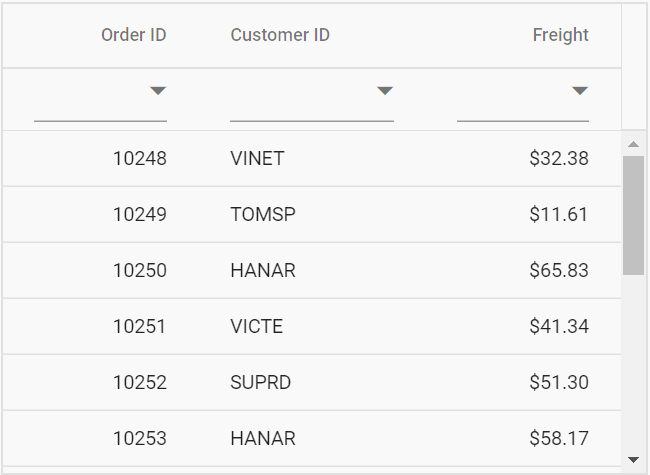The image size is (650, 475).
Task: Click the vertical scrollbar thumb
Action: tap(633, 214)
